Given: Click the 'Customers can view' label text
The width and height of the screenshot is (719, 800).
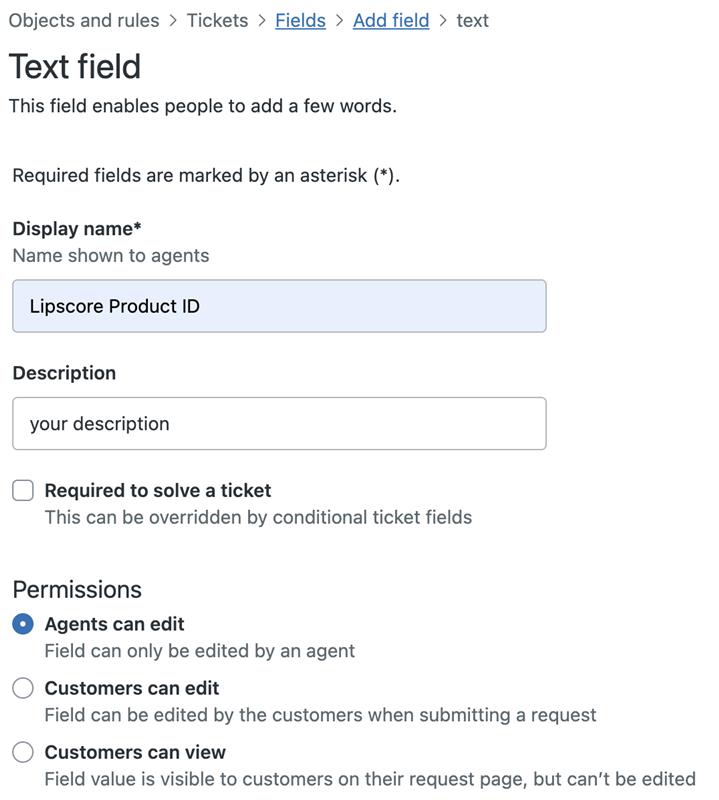Looking at the screenshot, I should (135, 752).
